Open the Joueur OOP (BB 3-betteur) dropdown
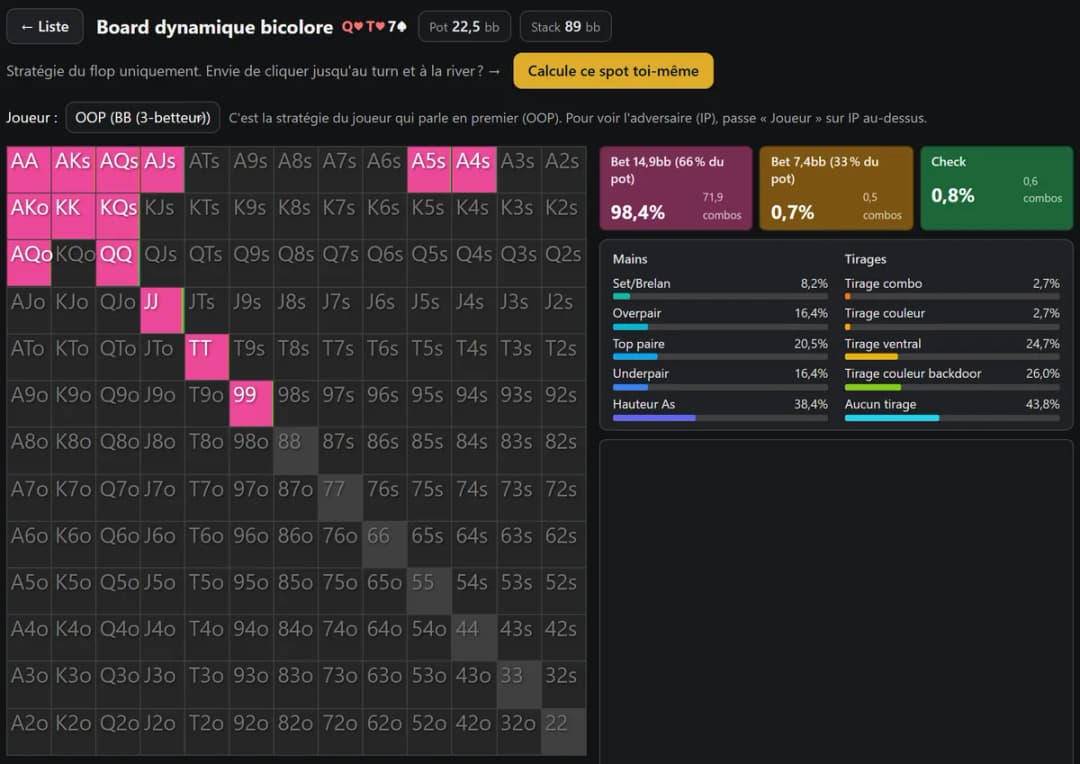The width and height of the screenshot is (1080, 764). click(143, 117)
